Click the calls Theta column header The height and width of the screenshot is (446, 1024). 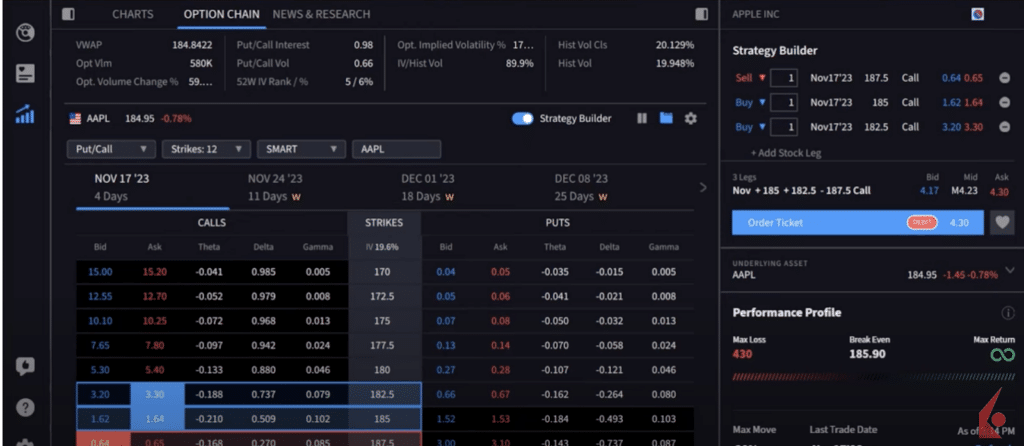click(x=209, y=247)
